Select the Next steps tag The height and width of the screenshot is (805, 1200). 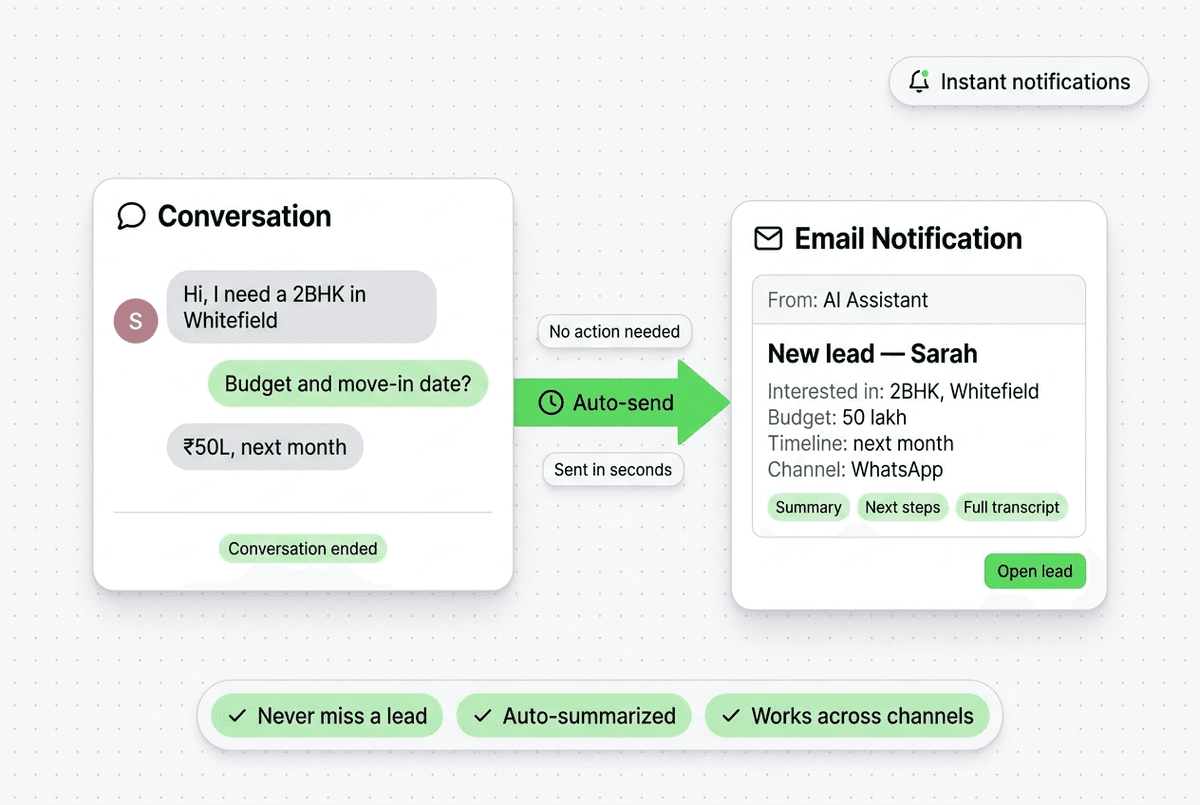click(902, 507)
